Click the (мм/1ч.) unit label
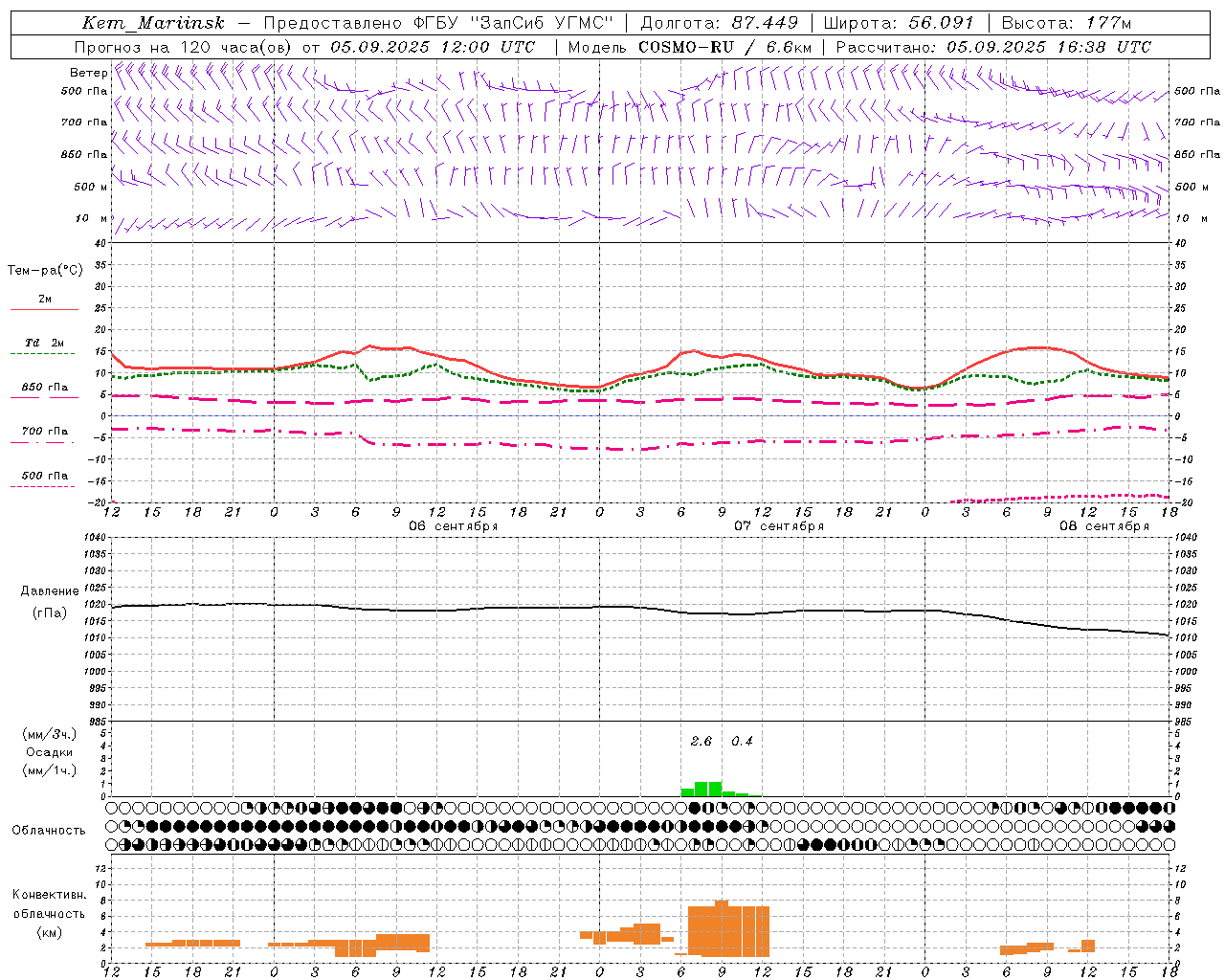 (50, 770)
